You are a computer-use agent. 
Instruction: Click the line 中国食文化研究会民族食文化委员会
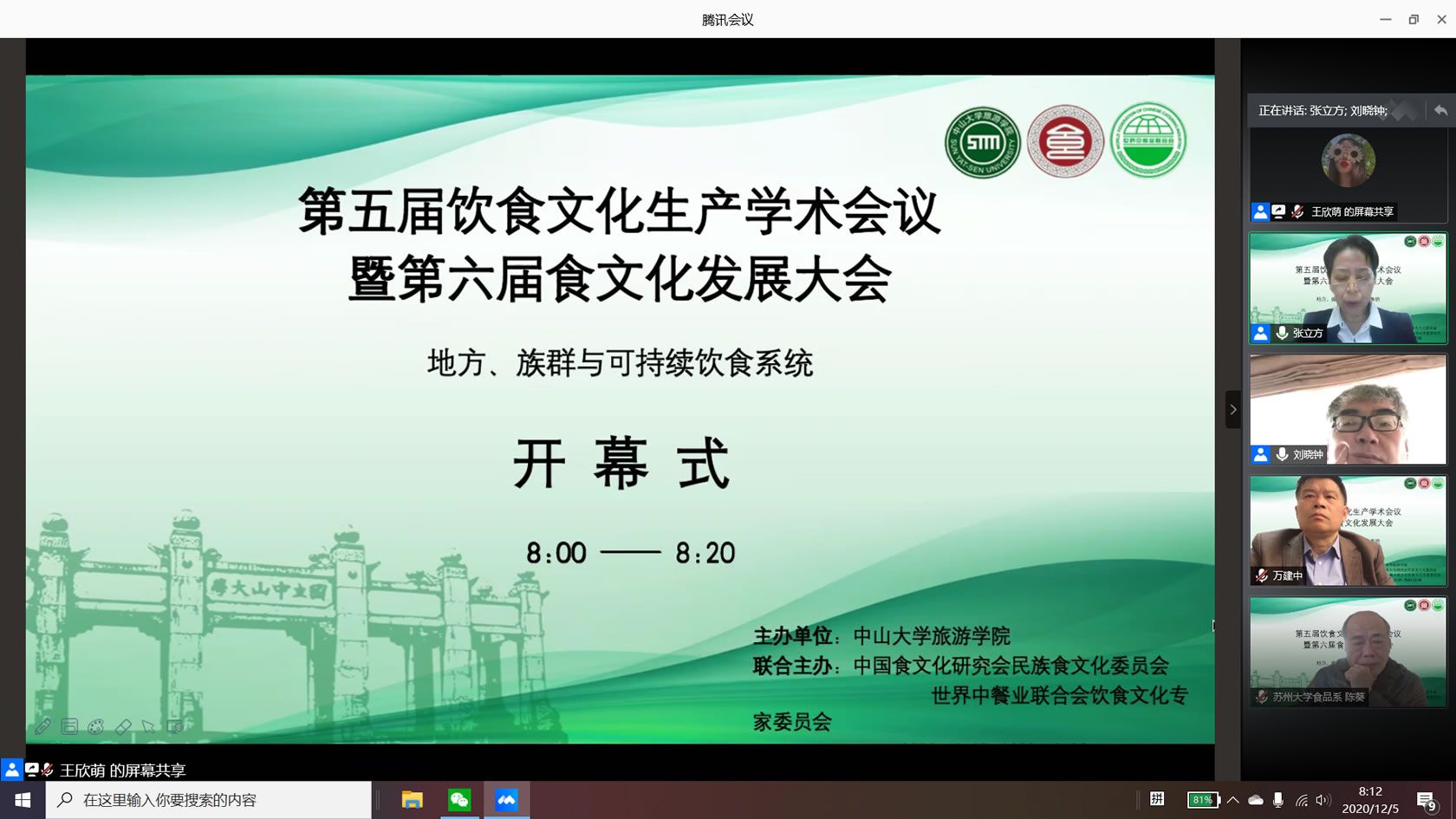tap(1011, 666)
